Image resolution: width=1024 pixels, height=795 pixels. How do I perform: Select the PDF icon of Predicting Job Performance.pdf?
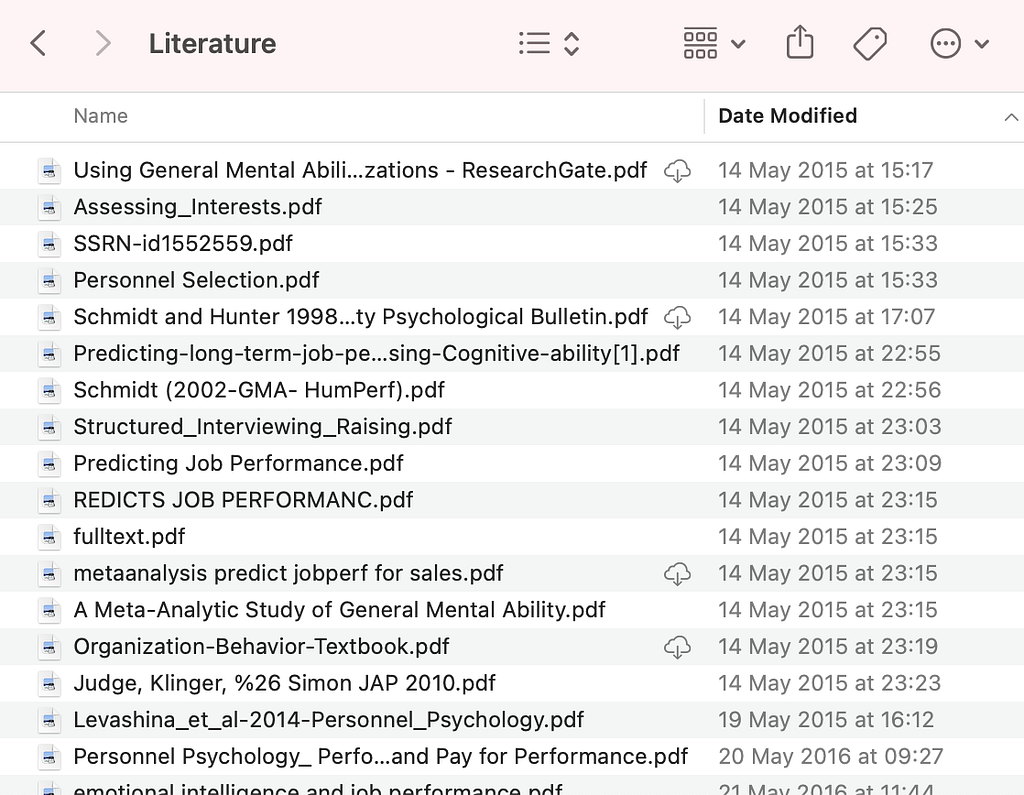49,463
